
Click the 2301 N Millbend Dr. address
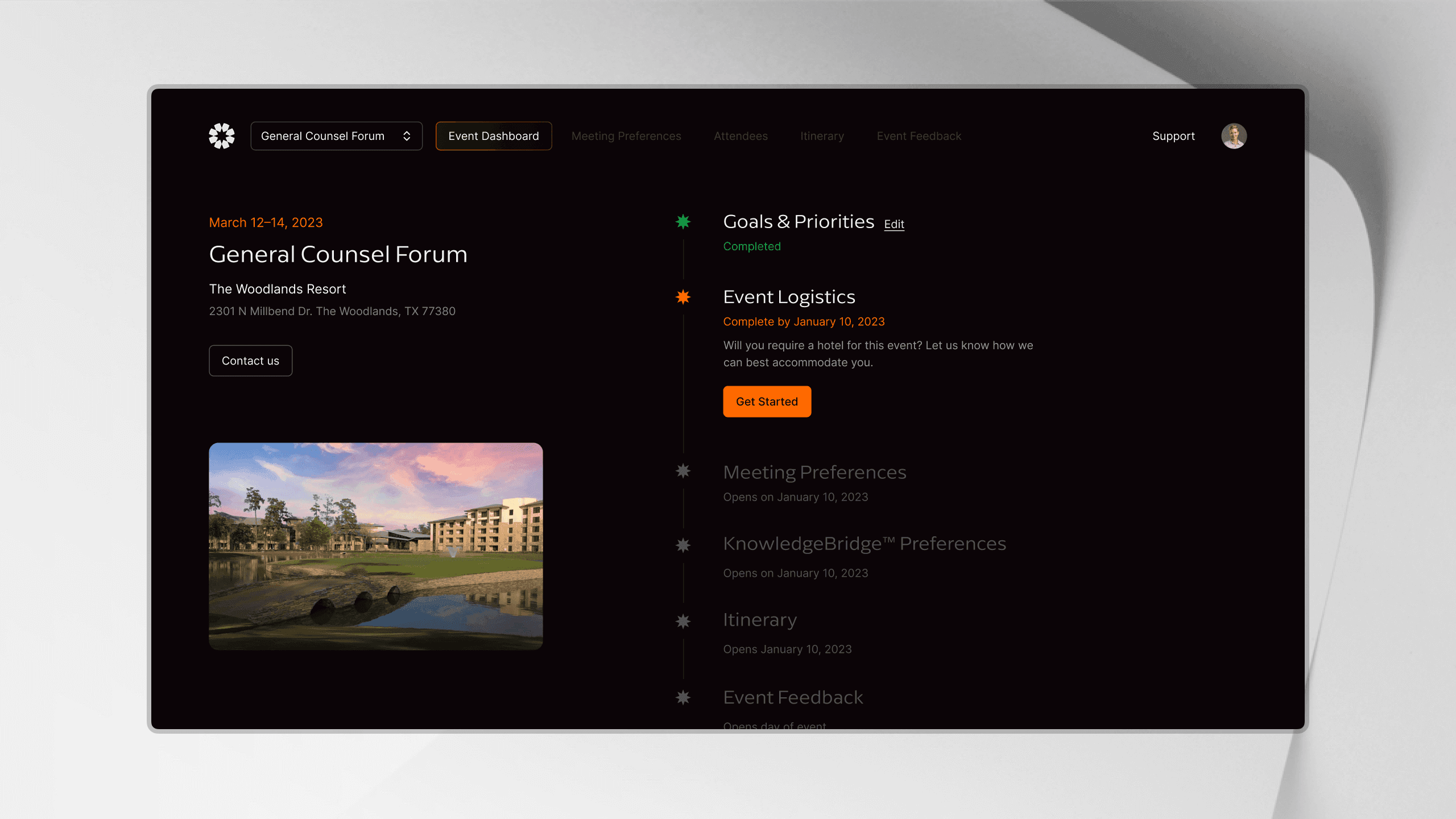pos(332,311)
